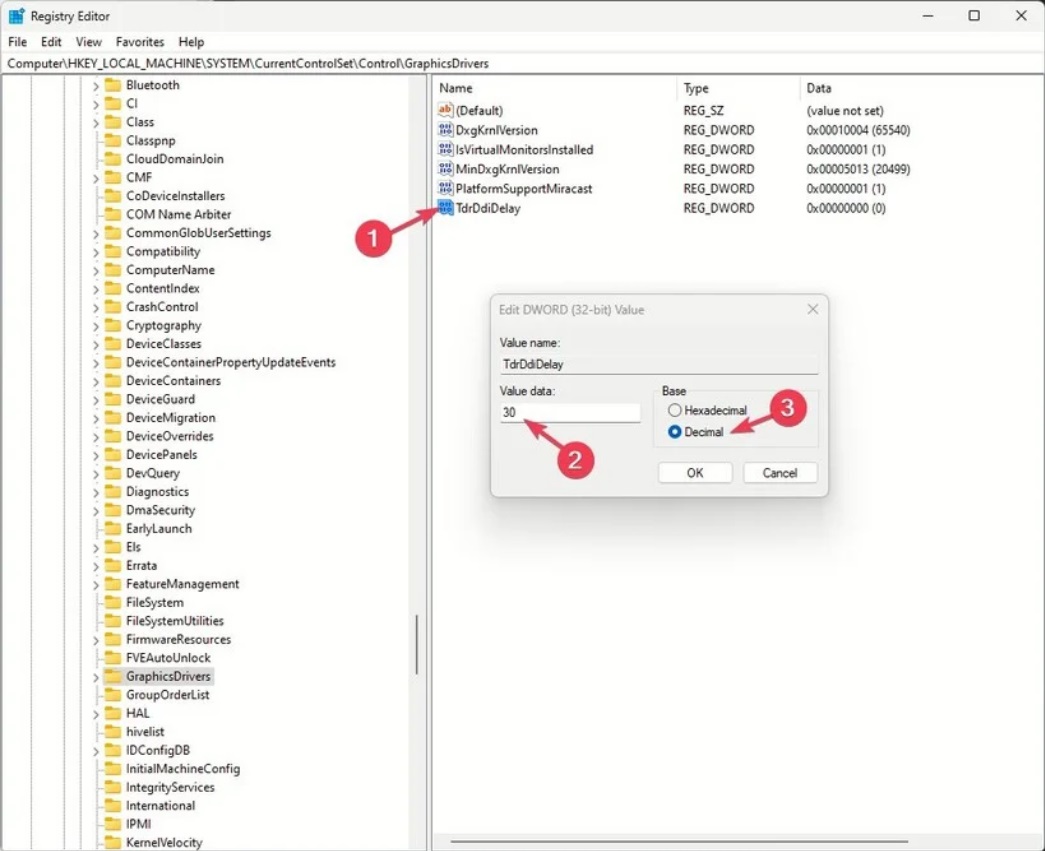Click the REG_DWORD icon beside TdrDdiDelay
Screen dimensions: 1045x851
tap(446, 208)
